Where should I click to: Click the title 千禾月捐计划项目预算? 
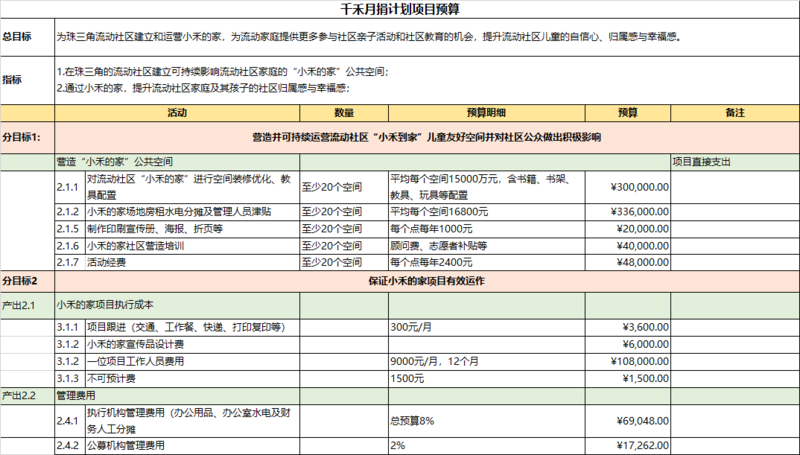pyautogui.click(x=401, y=9)
